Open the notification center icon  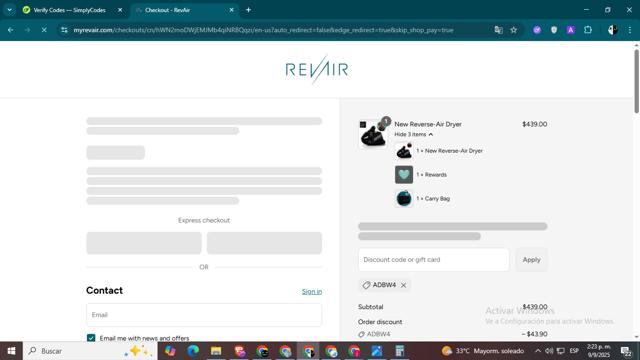click(626, 351)
